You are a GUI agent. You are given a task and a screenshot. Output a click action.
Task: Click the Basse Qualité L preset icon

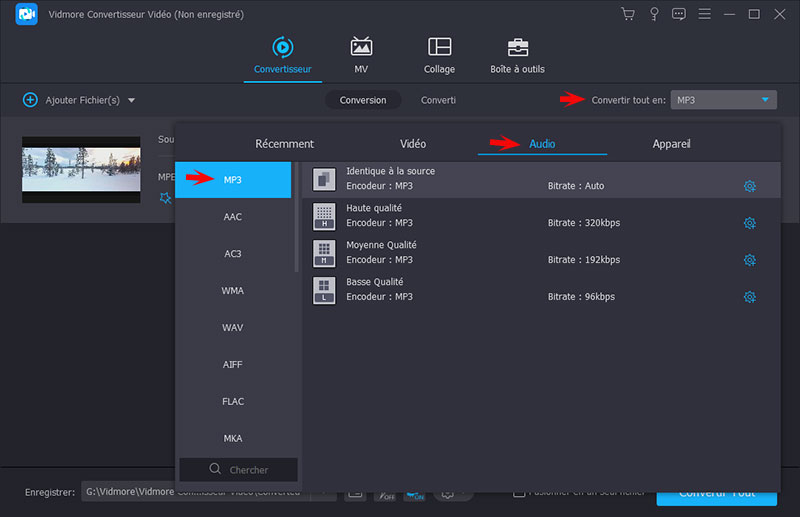[324, 290]
